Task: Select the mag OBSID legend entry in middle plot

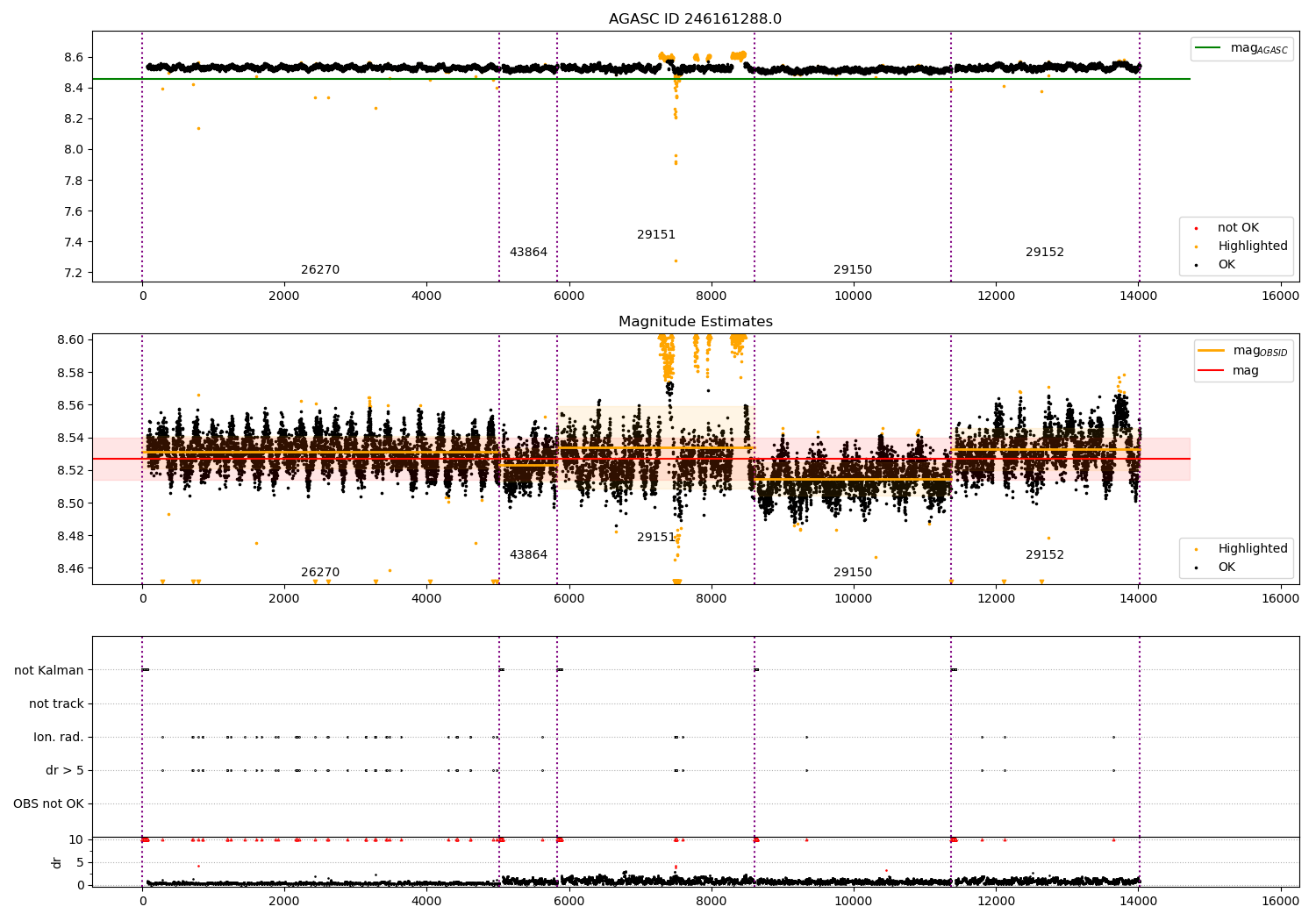Action: (1243, 351)
